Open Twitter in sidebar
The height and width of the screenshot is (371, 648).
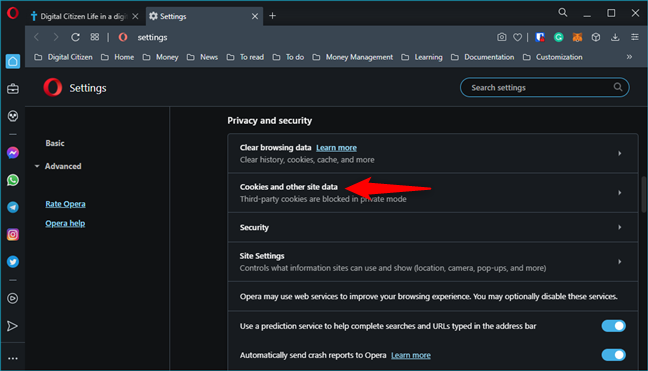(x=13, y=262)
